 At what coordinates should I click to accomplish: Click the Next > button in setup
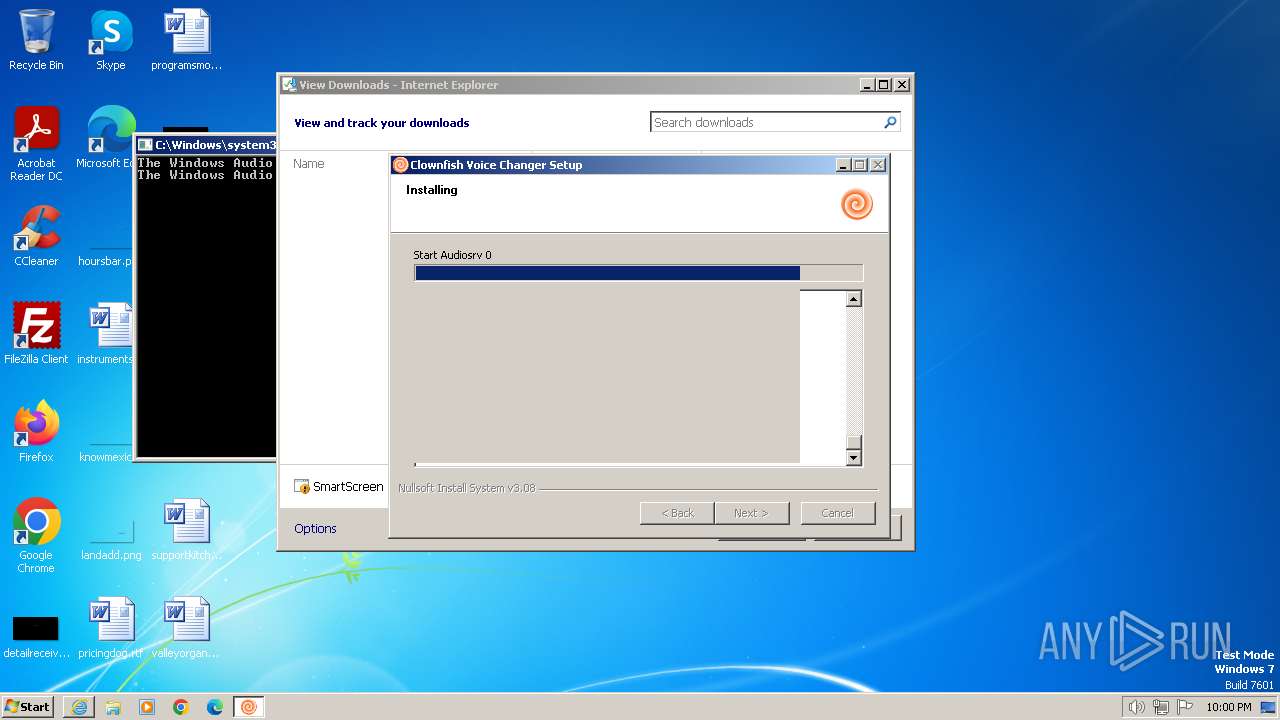click(751, 513)
